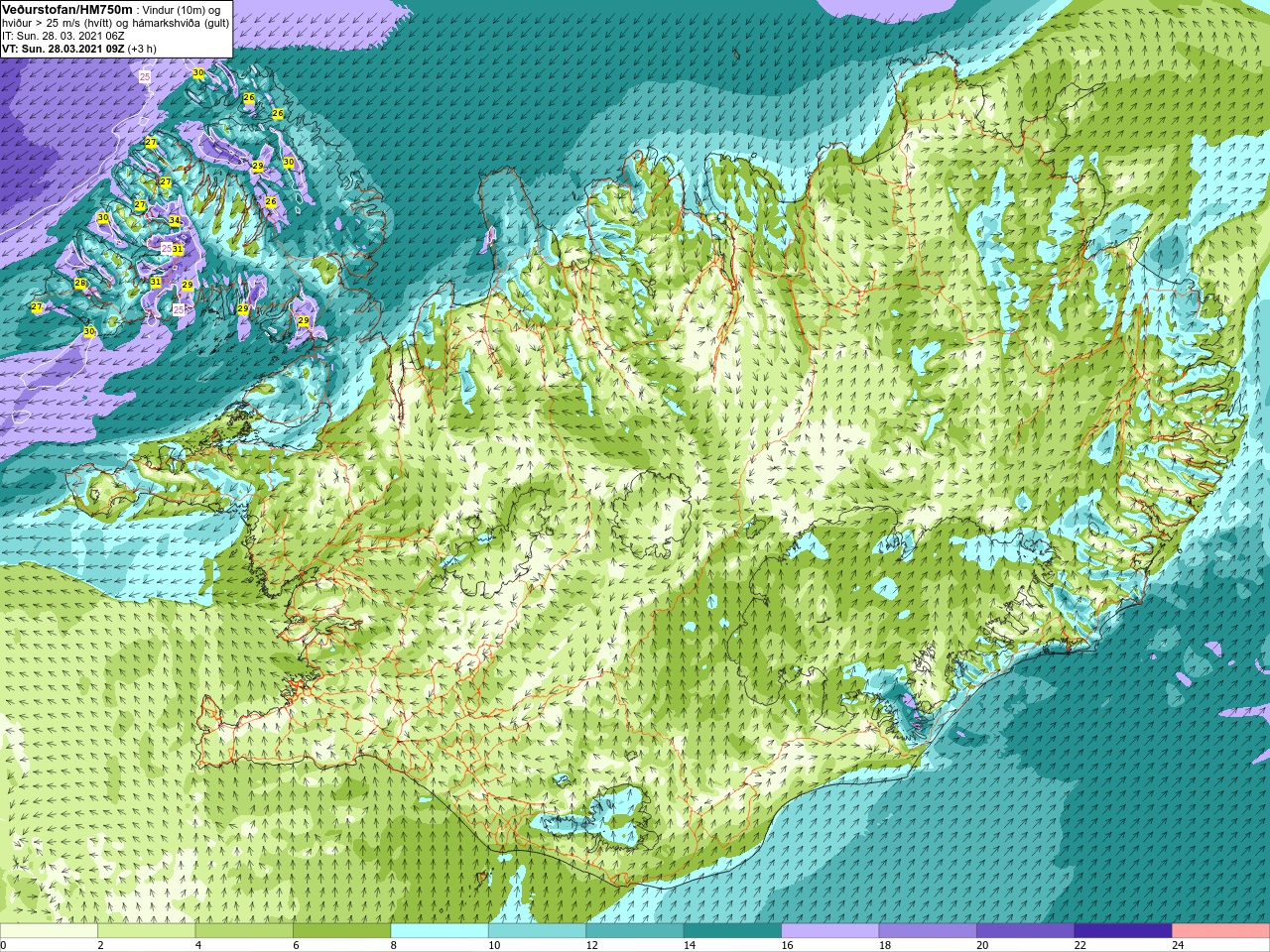Click the 'Vindur (10m) og' header text
Viewport: 1270px width, 952px height.
pyautogui.click(x=182, y=10)
